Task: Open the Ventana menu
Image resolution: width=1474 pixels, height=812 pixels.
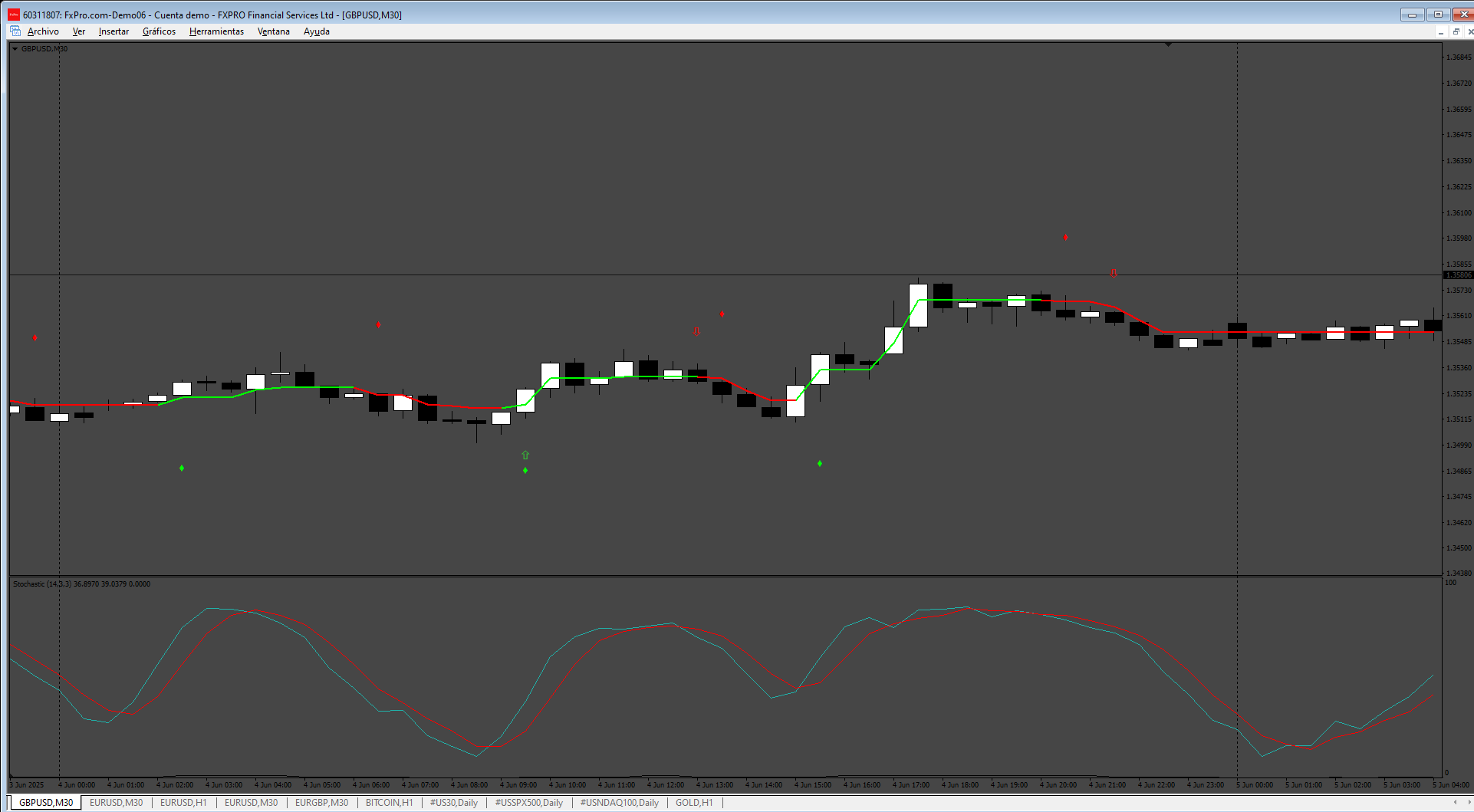Action: coord(273,31)
